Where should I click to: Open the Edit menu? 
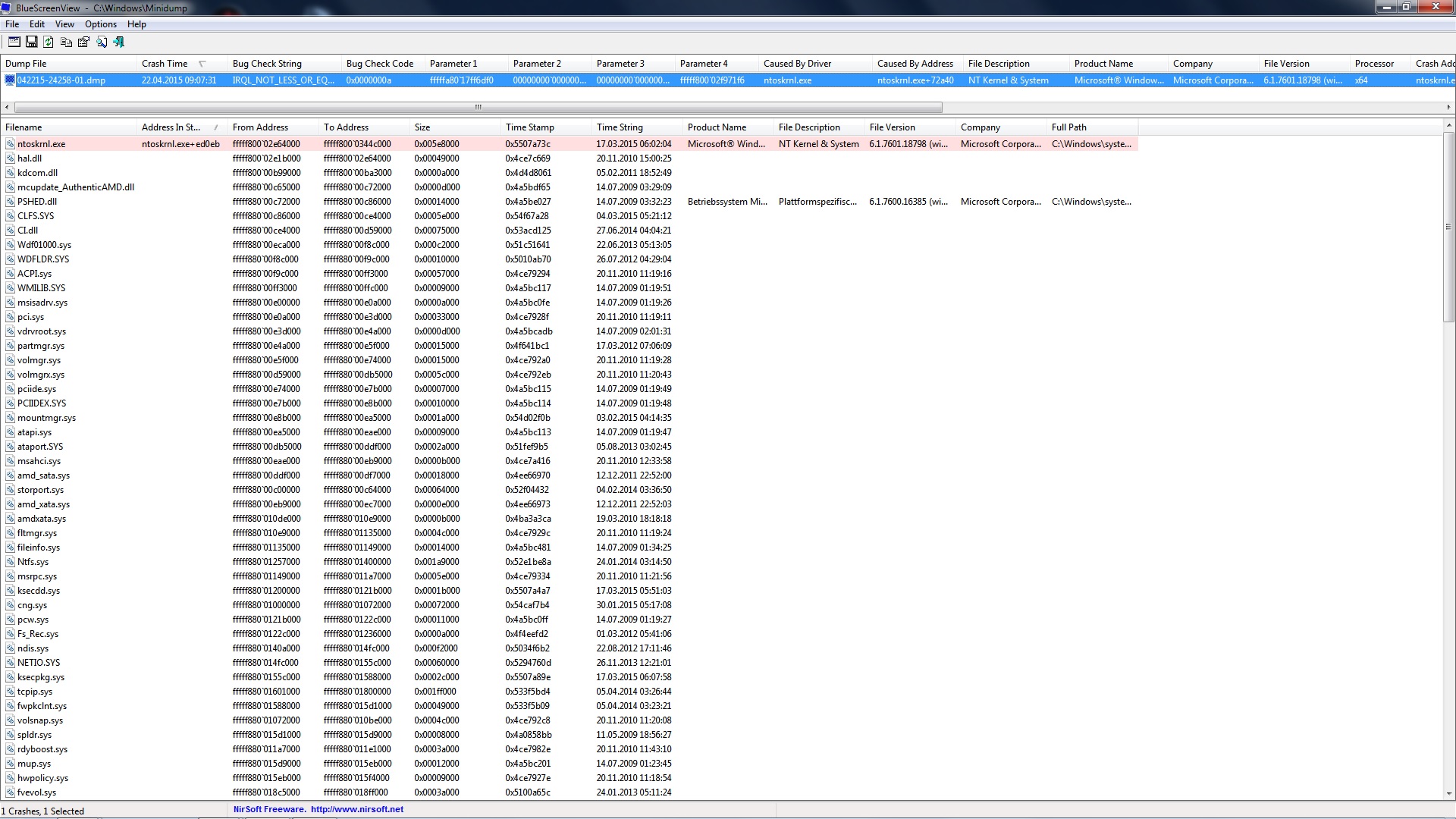click(37, 24)
